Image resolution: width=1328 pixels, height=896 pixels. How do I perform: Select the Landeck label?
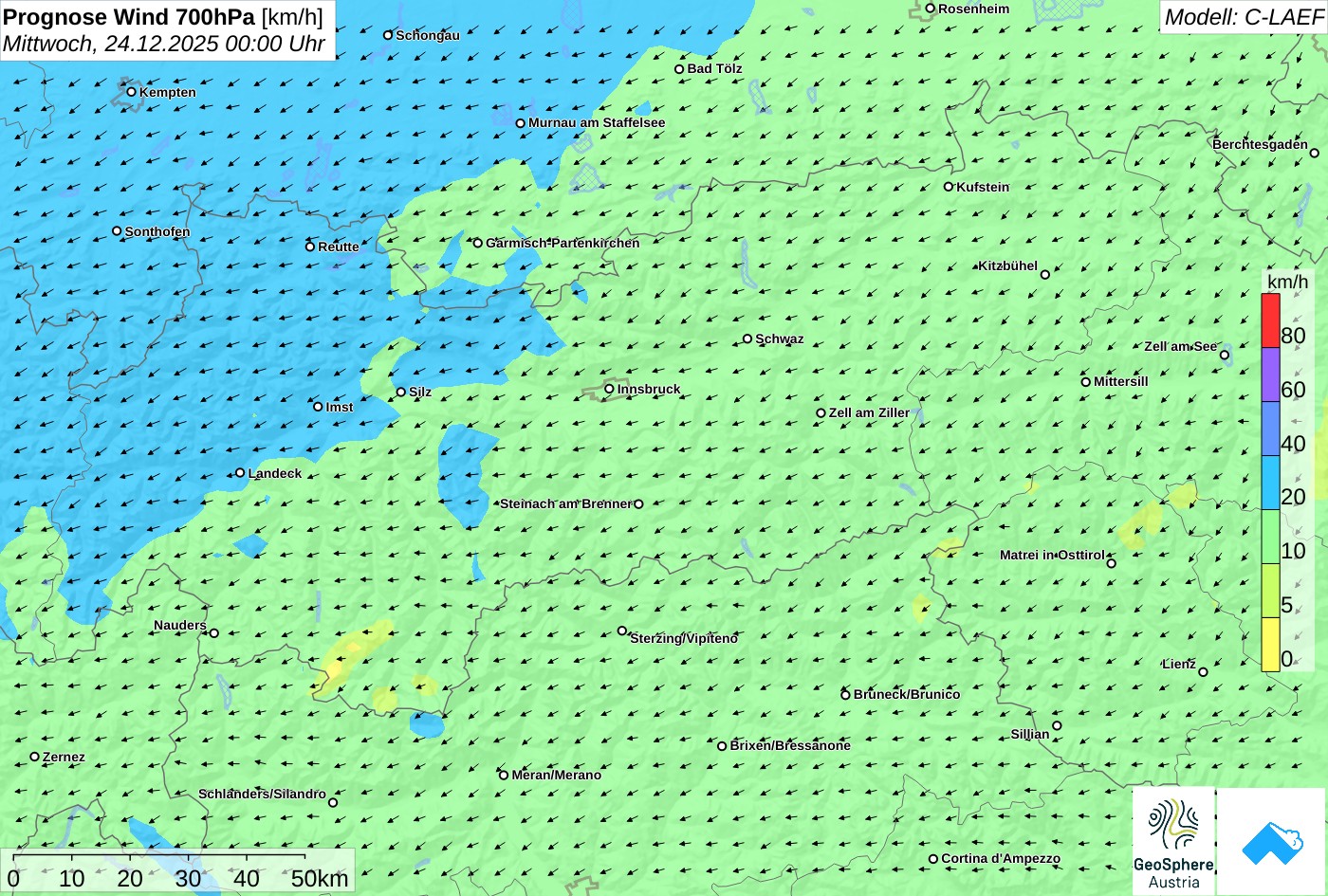[275, 473]
